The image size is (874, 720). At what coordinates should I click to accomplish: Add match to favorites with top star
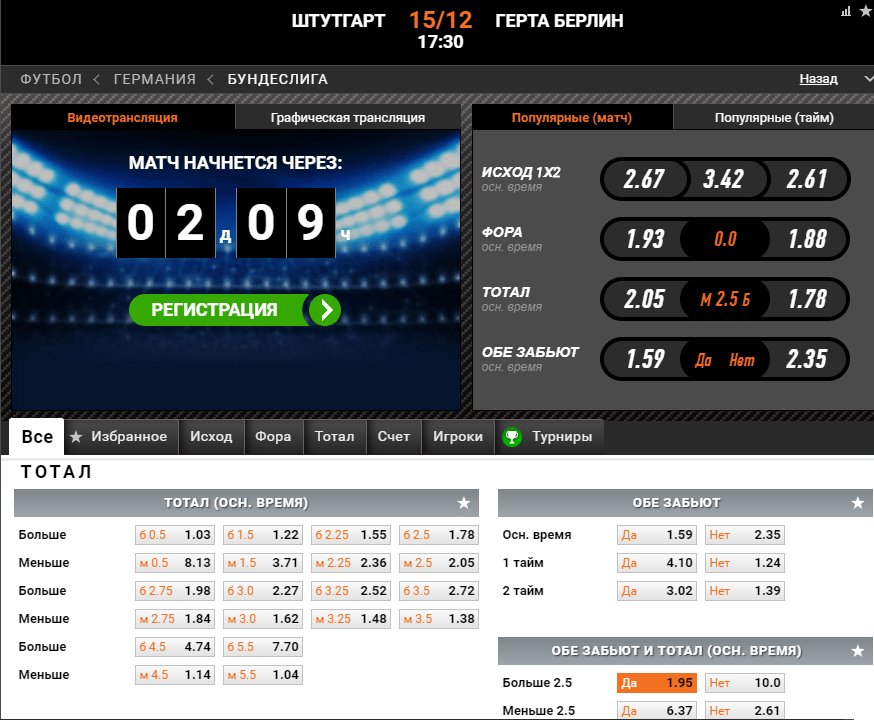click(x=865, y=11)
